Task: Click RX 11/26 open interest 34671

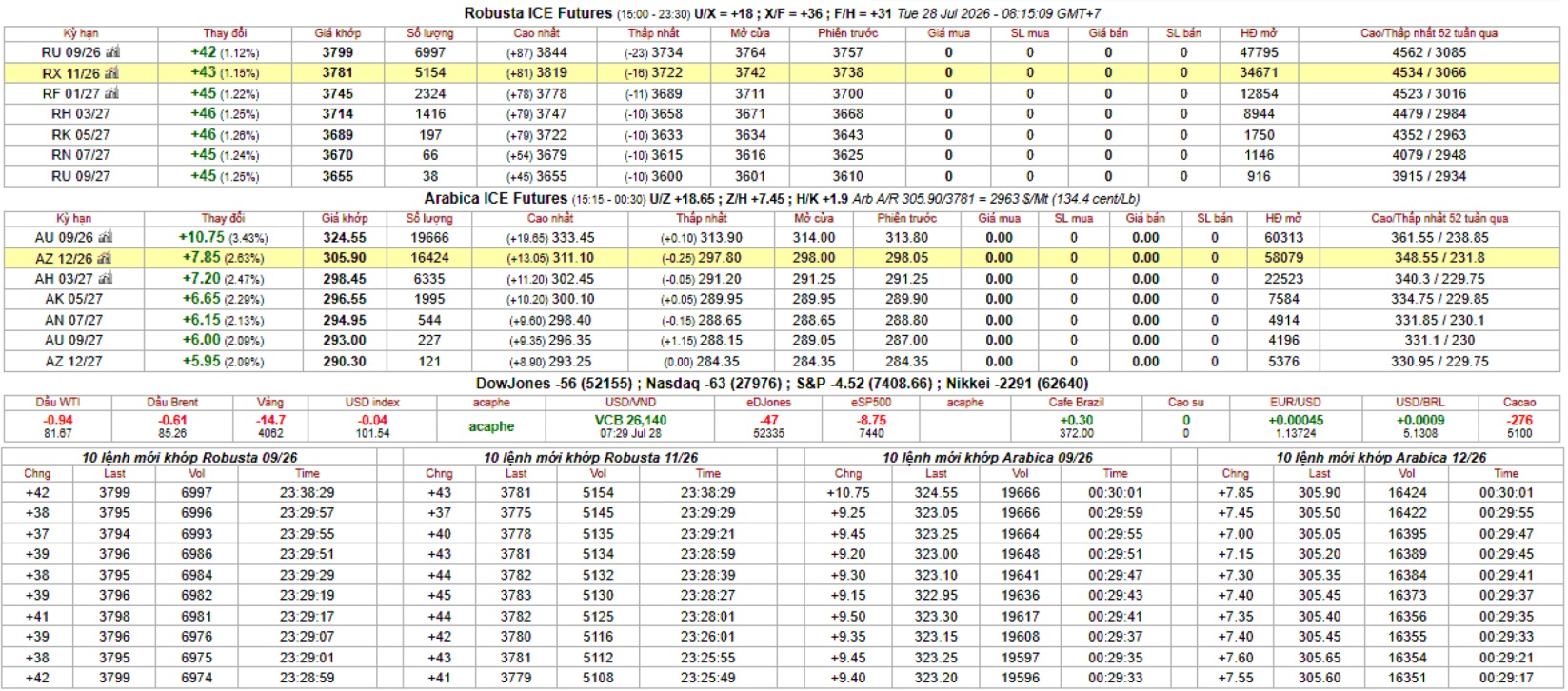Action: 1259,72
